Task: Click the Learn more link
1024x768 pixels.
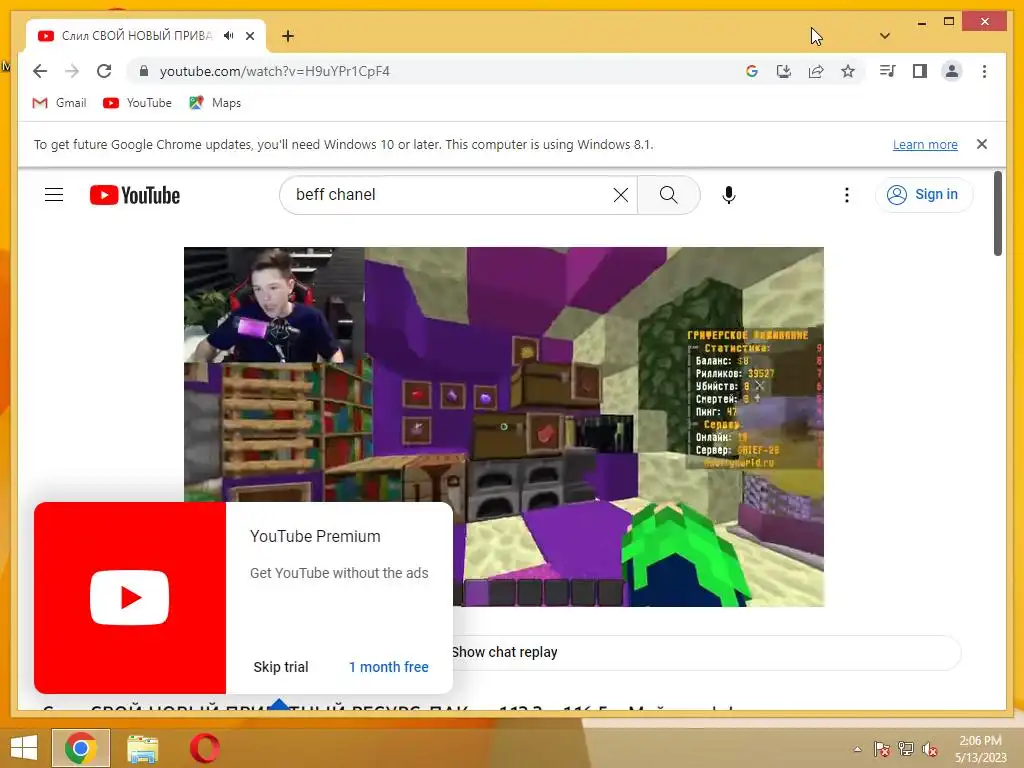Action: (925, 144)
